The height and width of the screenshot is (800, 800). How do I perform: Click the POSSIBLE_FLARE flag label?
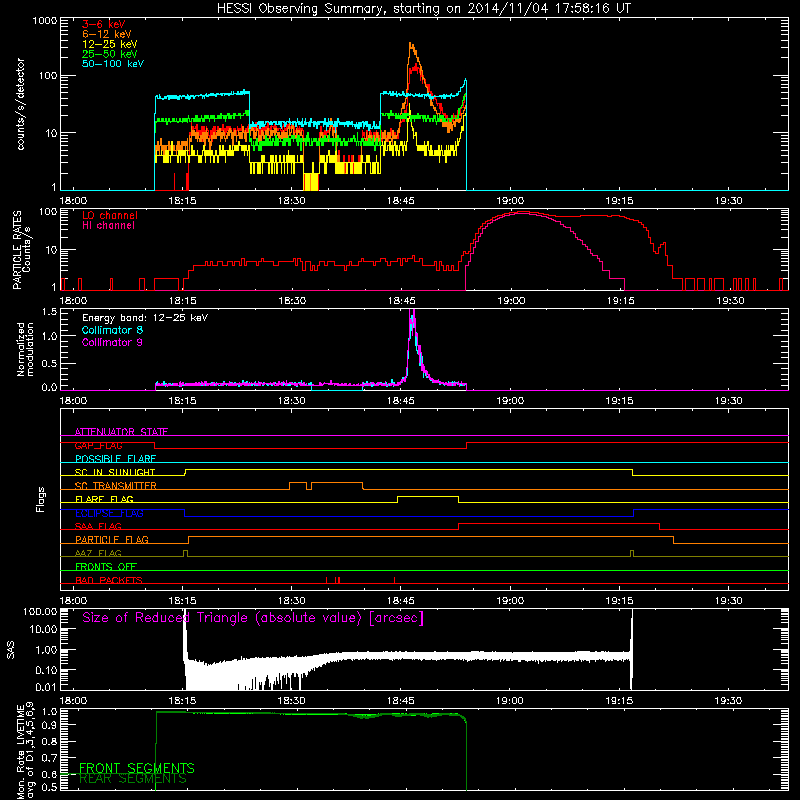115,459
